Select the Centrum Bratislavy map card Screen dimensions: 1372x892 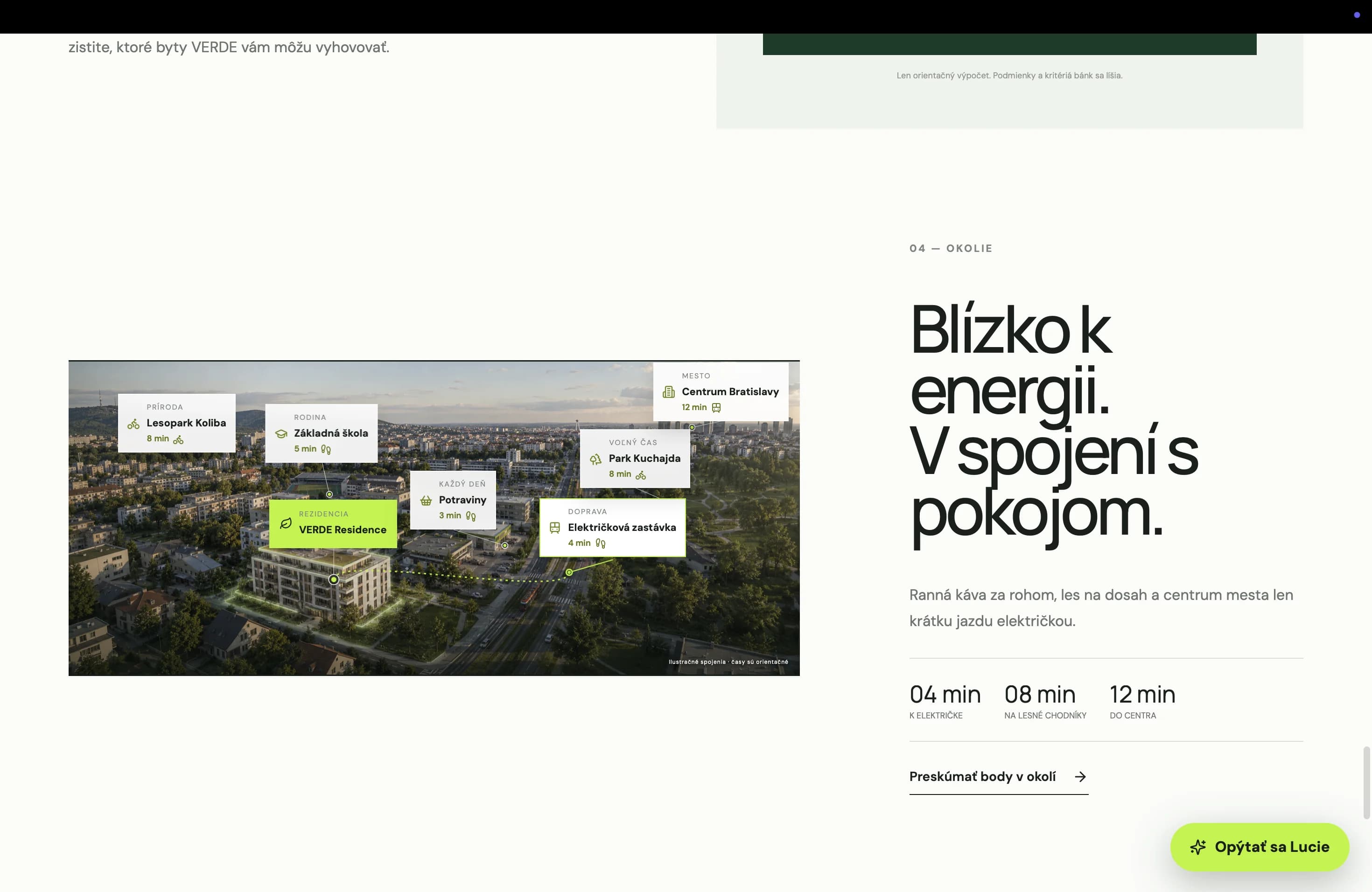(721, 392)
